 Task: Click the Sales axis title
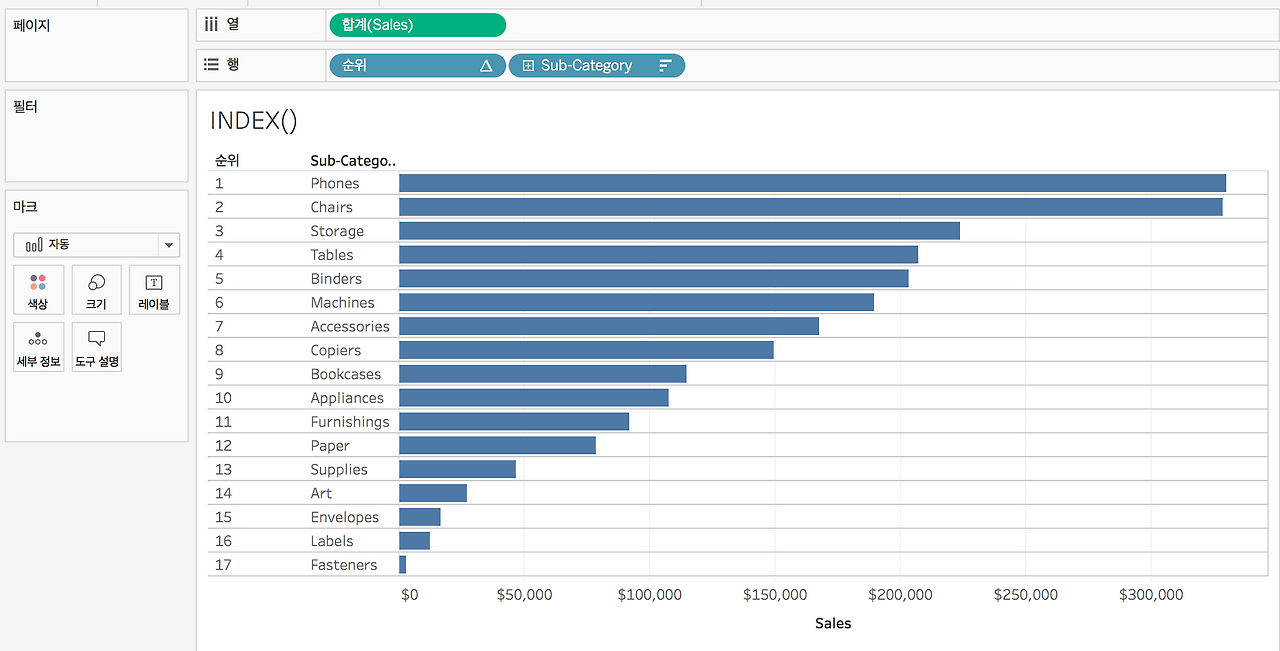(833, 623)
